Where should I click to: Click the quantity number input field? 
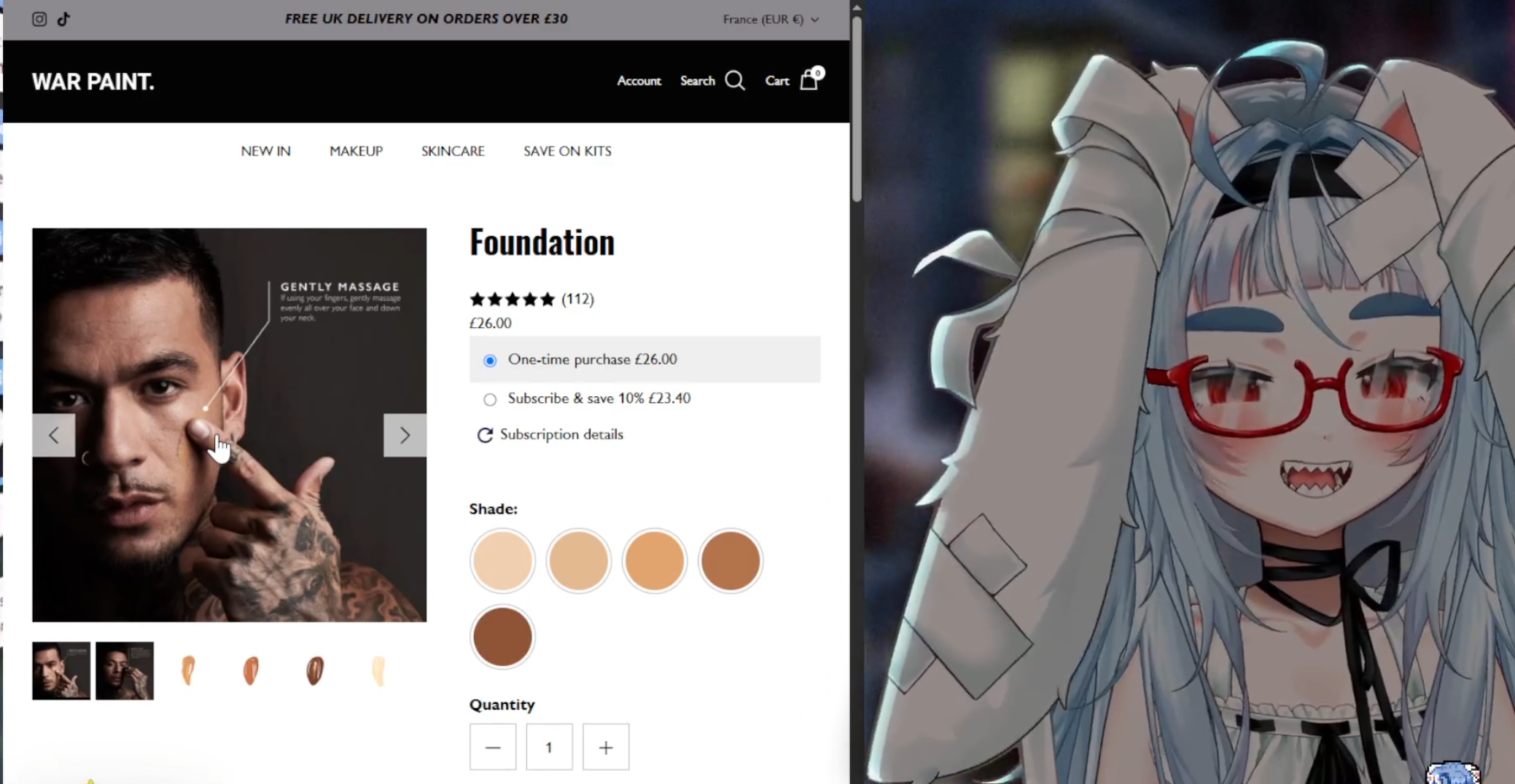pyautogui.click(x=549, y=747)
